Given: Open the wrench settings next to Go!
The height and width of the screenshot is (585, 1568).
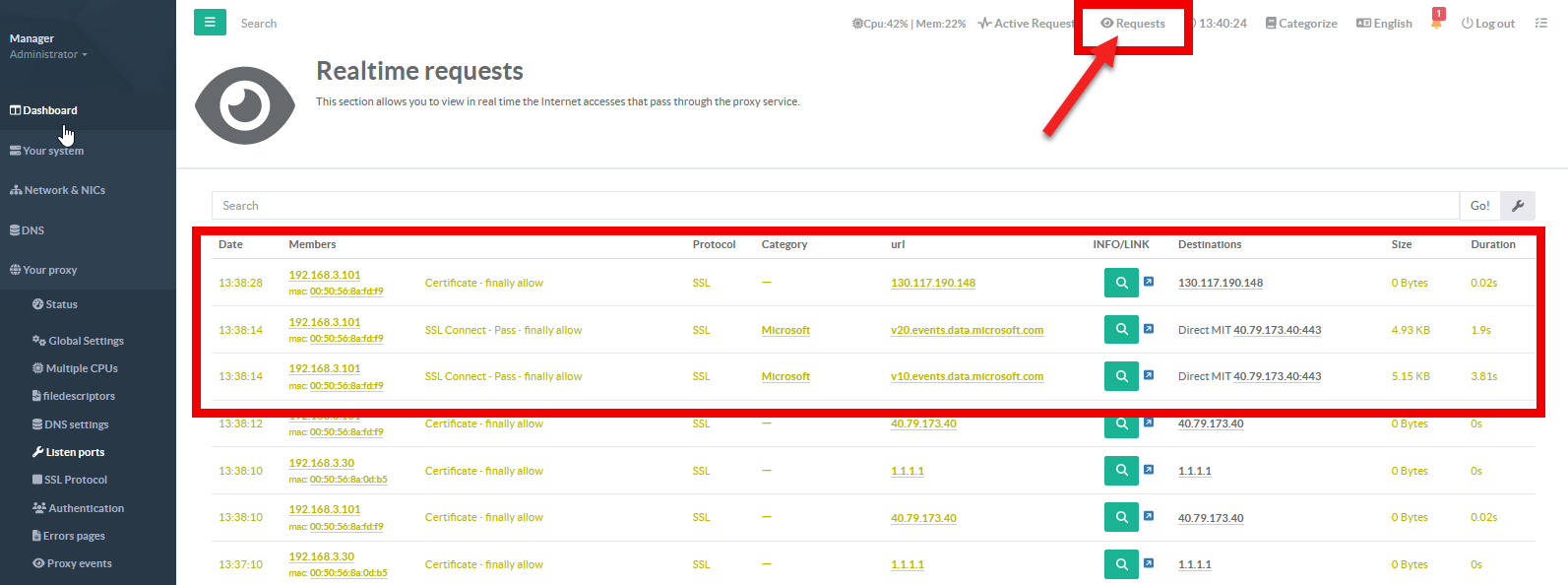Looking at the screenshot, I should [1518, 206].
